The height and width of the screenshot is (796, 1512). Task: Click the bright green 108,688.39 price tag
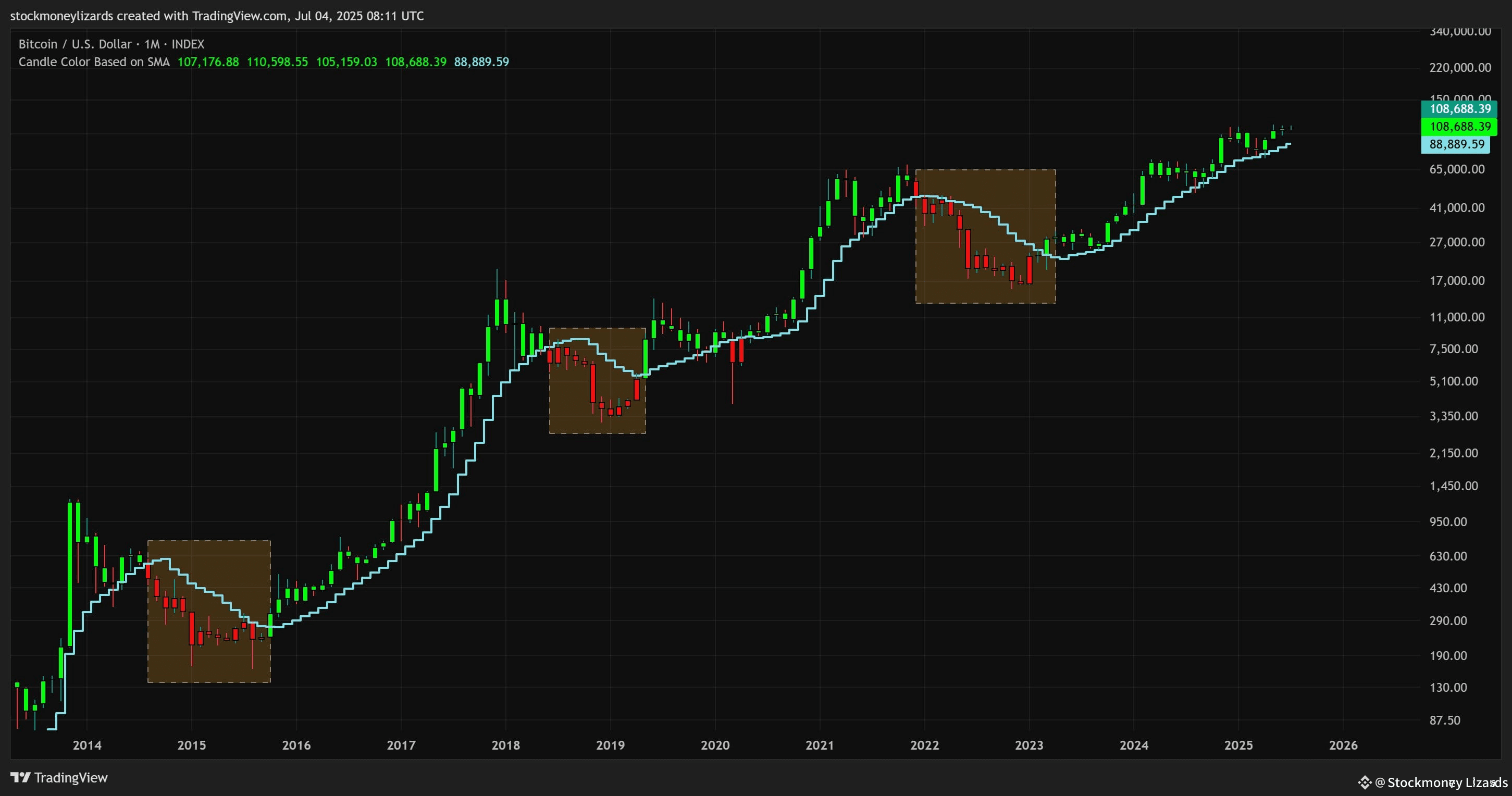click(1459, 126)
